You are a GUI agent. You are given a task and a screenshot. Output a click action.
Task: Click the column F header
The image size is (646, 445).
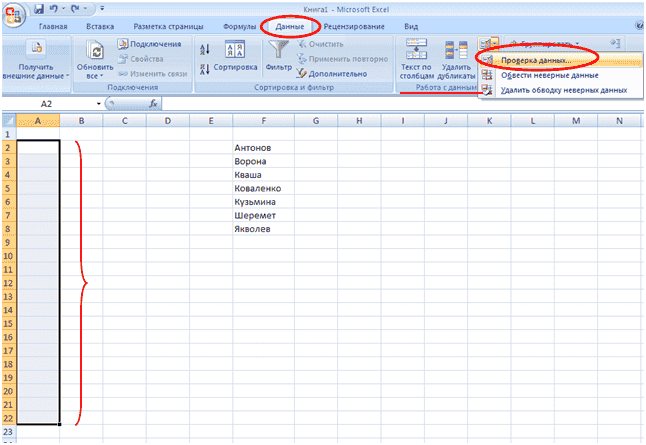(x=263, y=121)
